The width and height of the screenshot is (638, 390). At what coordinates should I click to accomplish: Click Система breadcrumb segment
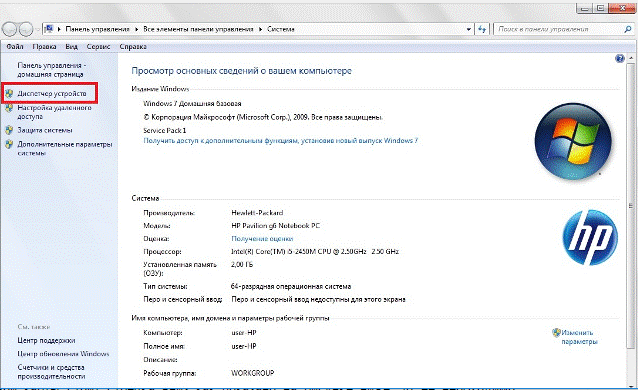point(281,29)
